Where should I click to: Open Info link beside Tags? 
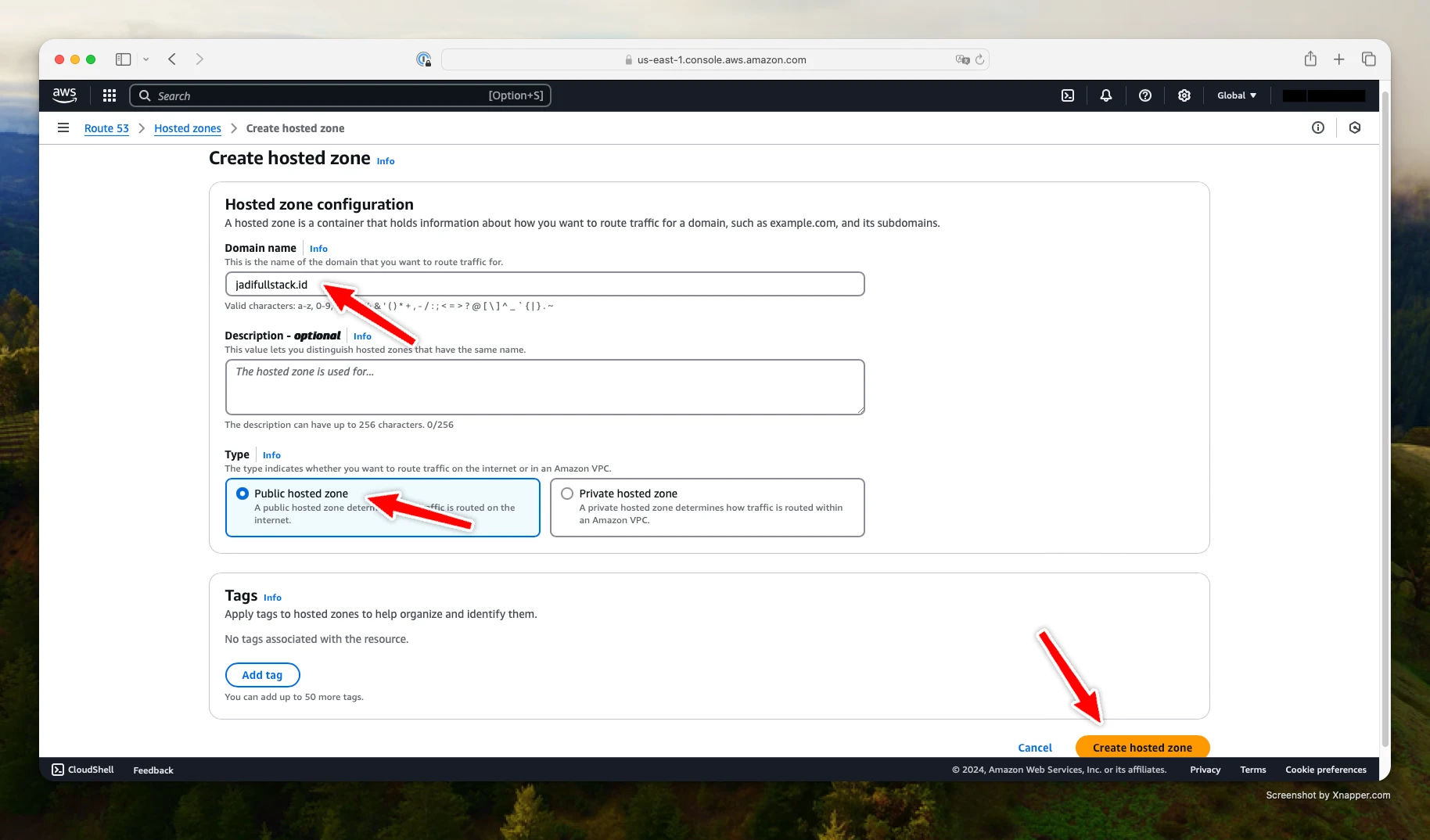272,598
